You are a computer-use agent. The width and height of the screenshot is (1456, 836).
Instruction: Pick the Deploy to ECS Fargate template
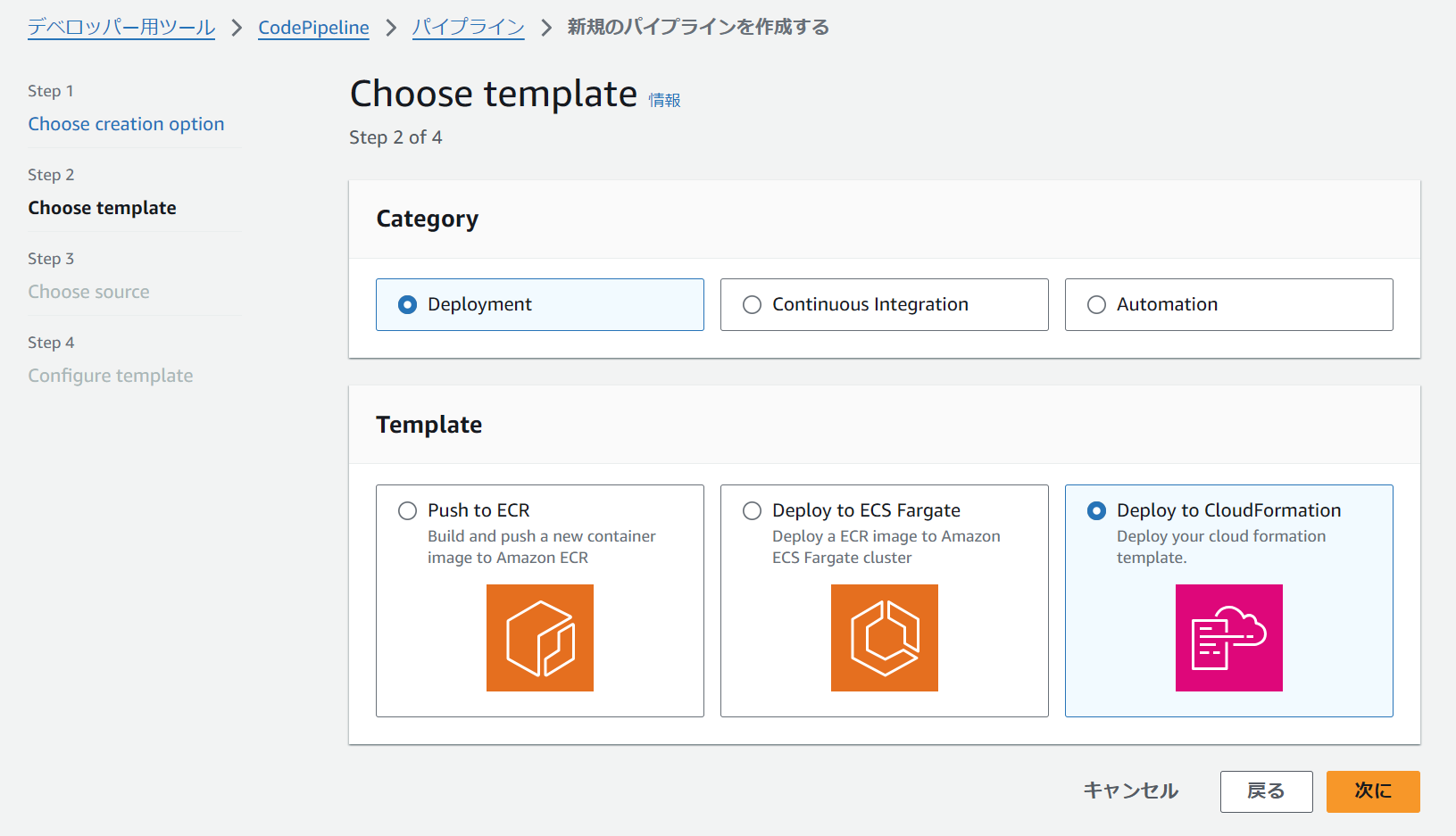tap(753, 511)
